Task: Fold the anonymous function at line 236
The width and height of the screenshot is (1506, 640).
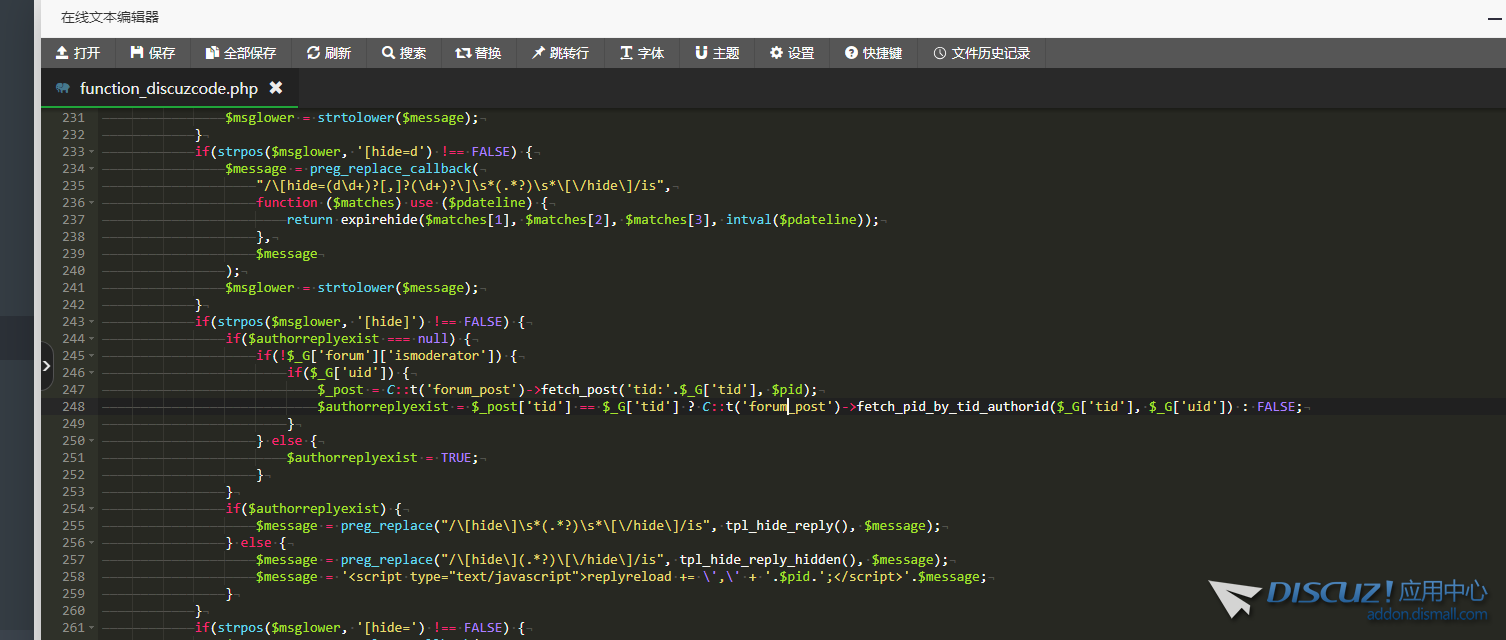Action: pos(92,203)
